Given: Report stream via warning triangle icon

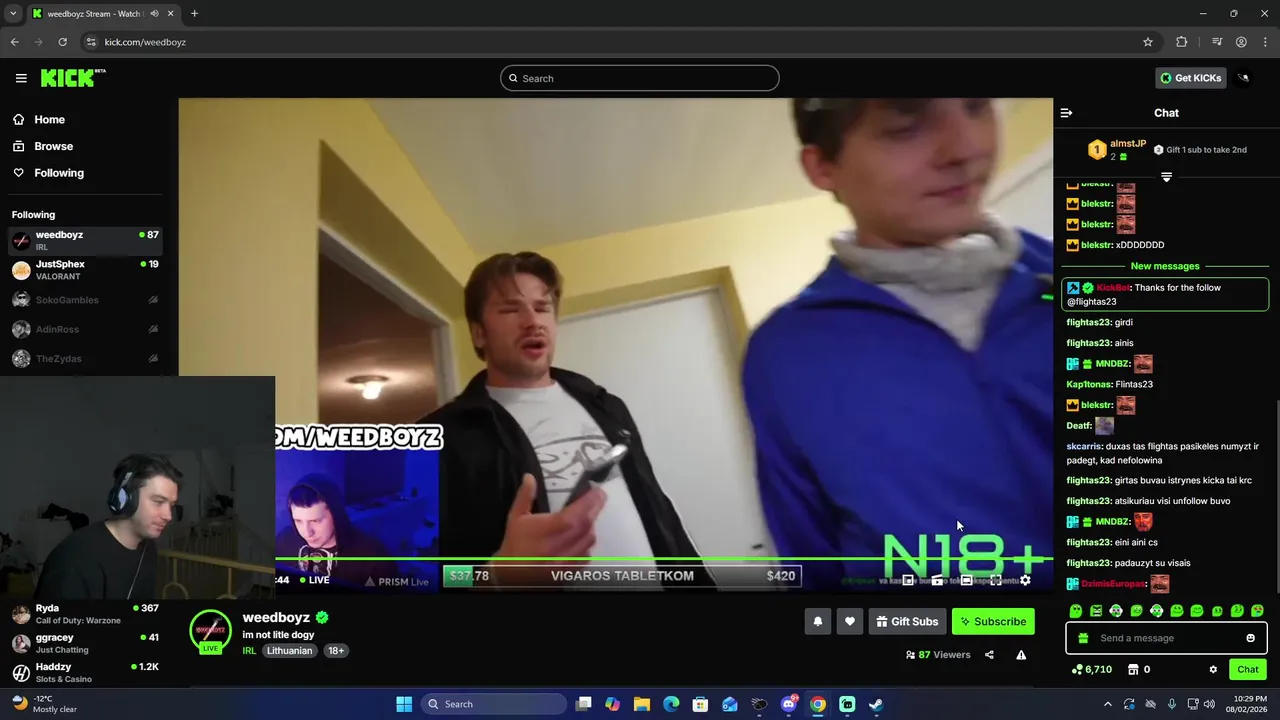Looking at the screenshot, I should pos(1021,655).
